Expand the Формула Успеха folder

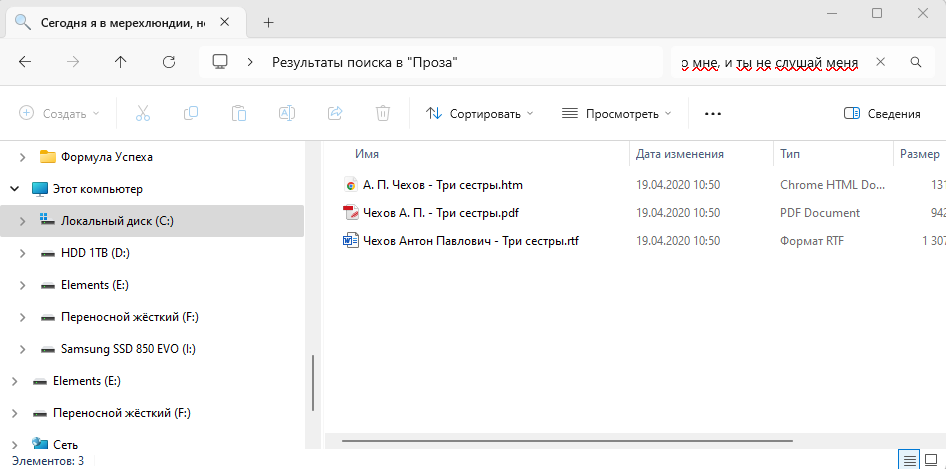click(x=22, y=158)
